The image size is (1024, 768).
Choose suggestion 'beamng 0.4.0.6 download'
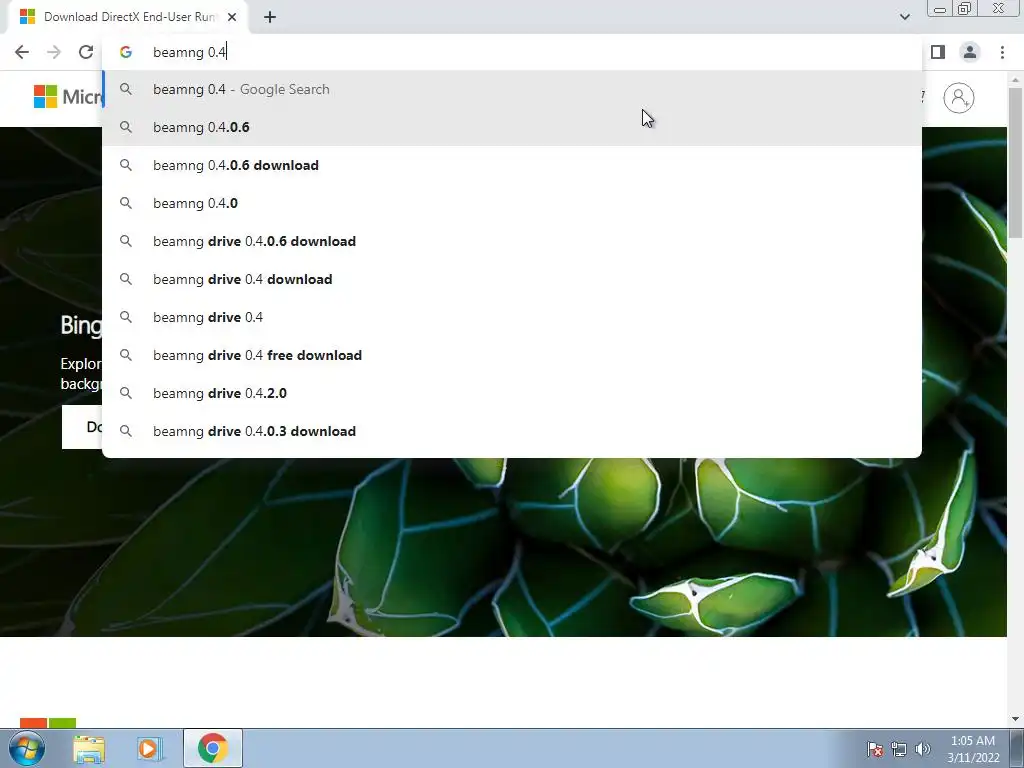coord(512,165)
